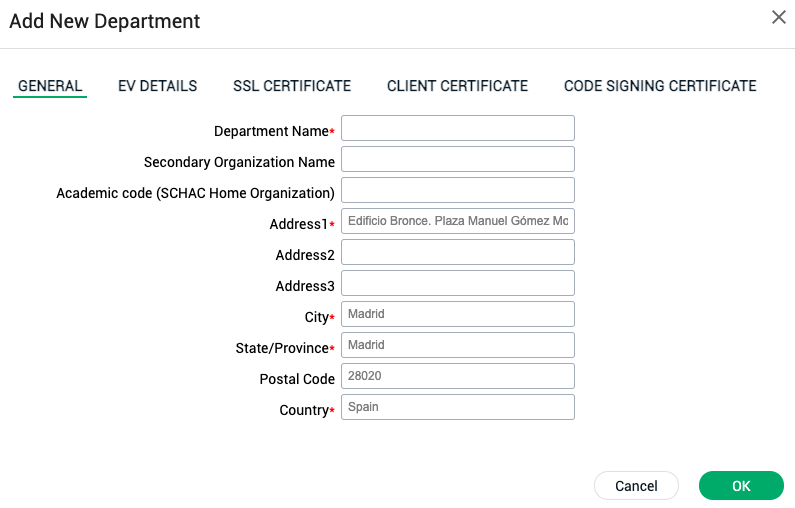This screenshot has height=508, width=795.
Task: Focus the Secondary Organization Name field
Action: [458, 159]
